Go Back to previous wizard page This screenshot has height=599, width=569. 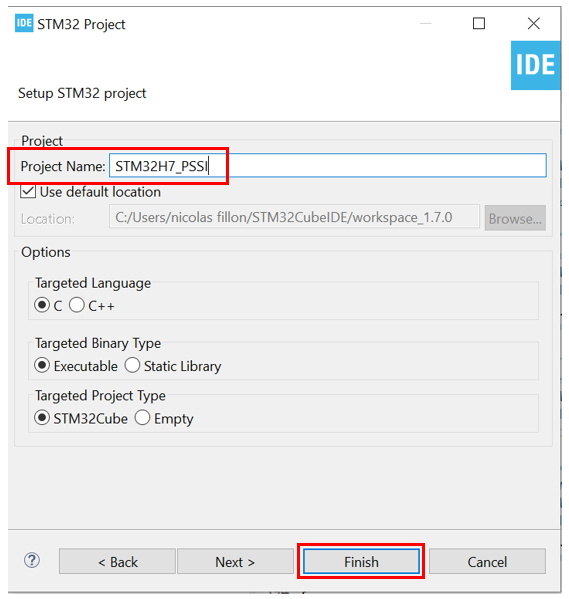point(117,561)
